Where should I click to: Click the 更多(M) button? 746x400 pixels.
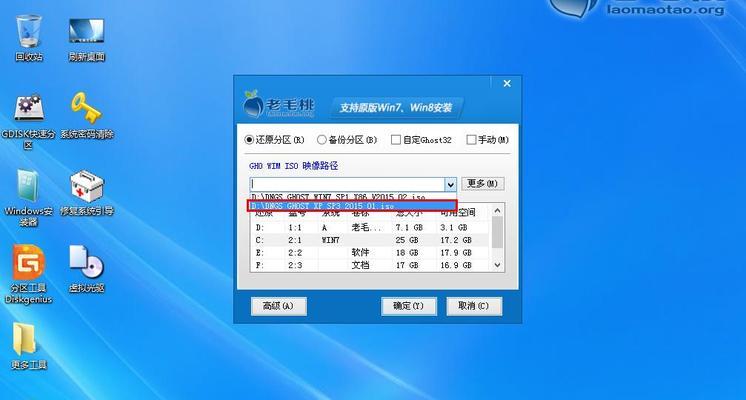482,184
